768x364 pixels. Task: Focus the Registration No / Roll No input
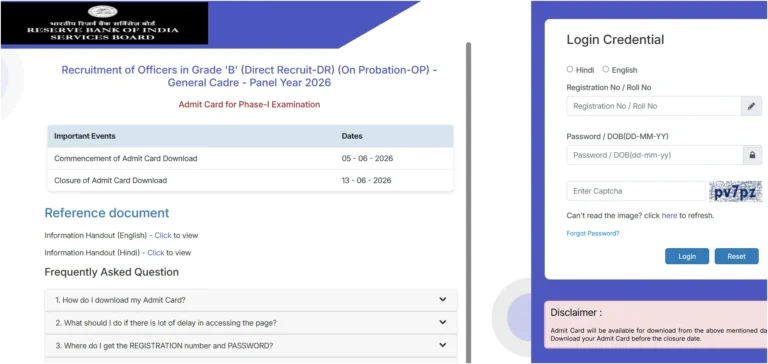point(654,106)
